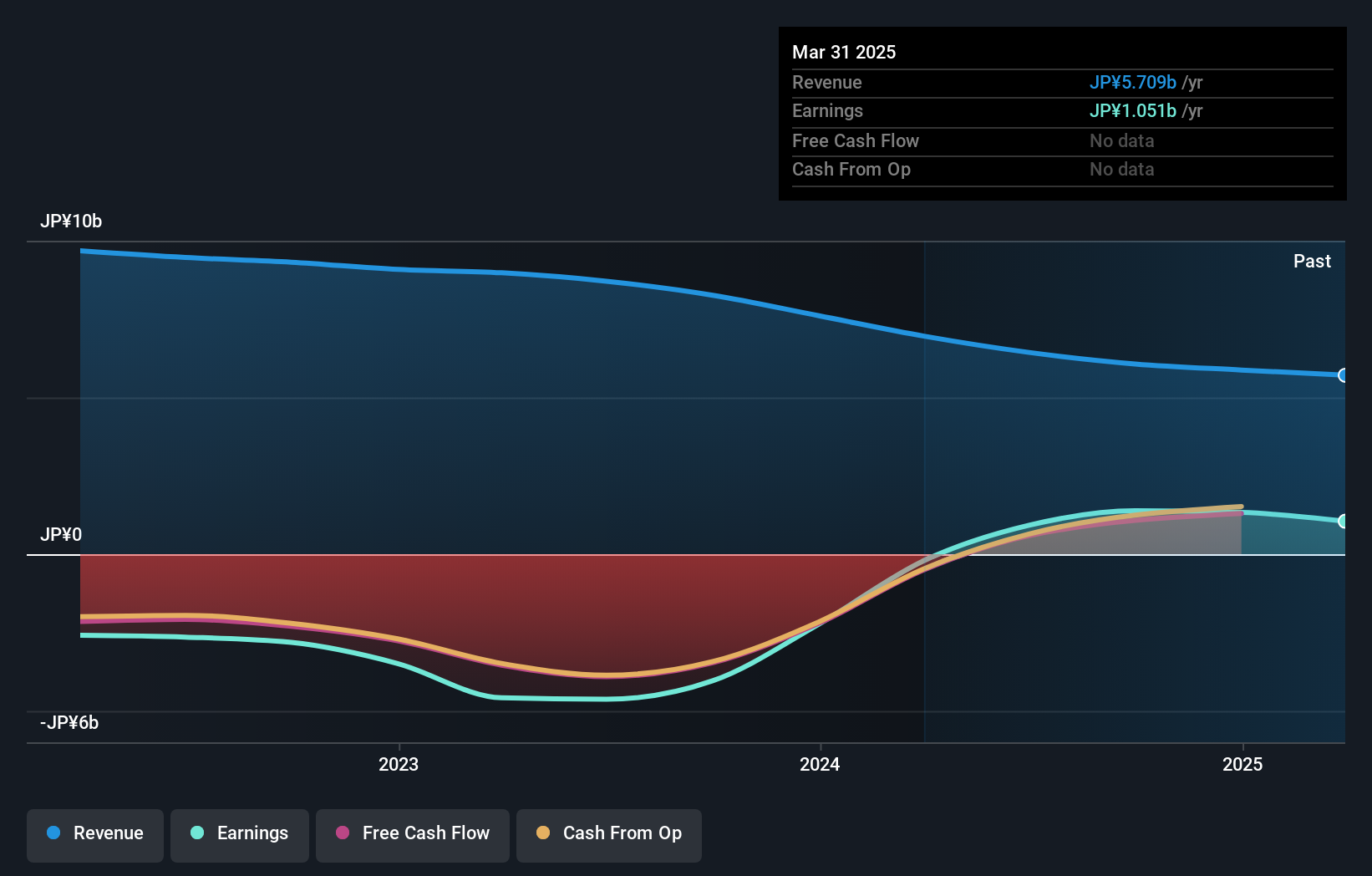This screenshot has width=1372, height=876.
Task: Click the Free Cash Flow label in tooltip
Action: coord(856,141)
